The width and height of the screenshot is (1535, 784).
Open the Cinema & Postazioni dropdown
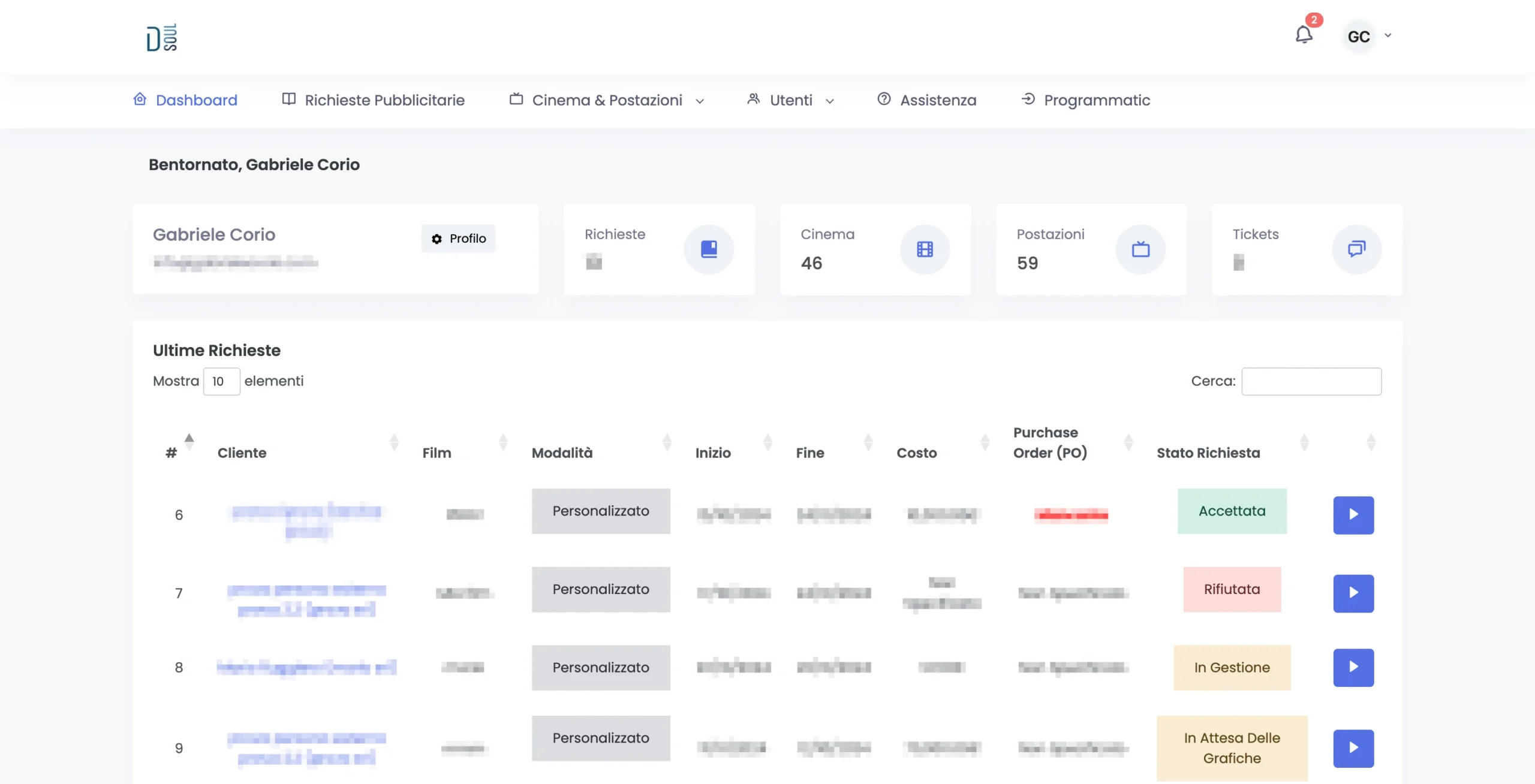pyautogui.click(x=699, y=101)
